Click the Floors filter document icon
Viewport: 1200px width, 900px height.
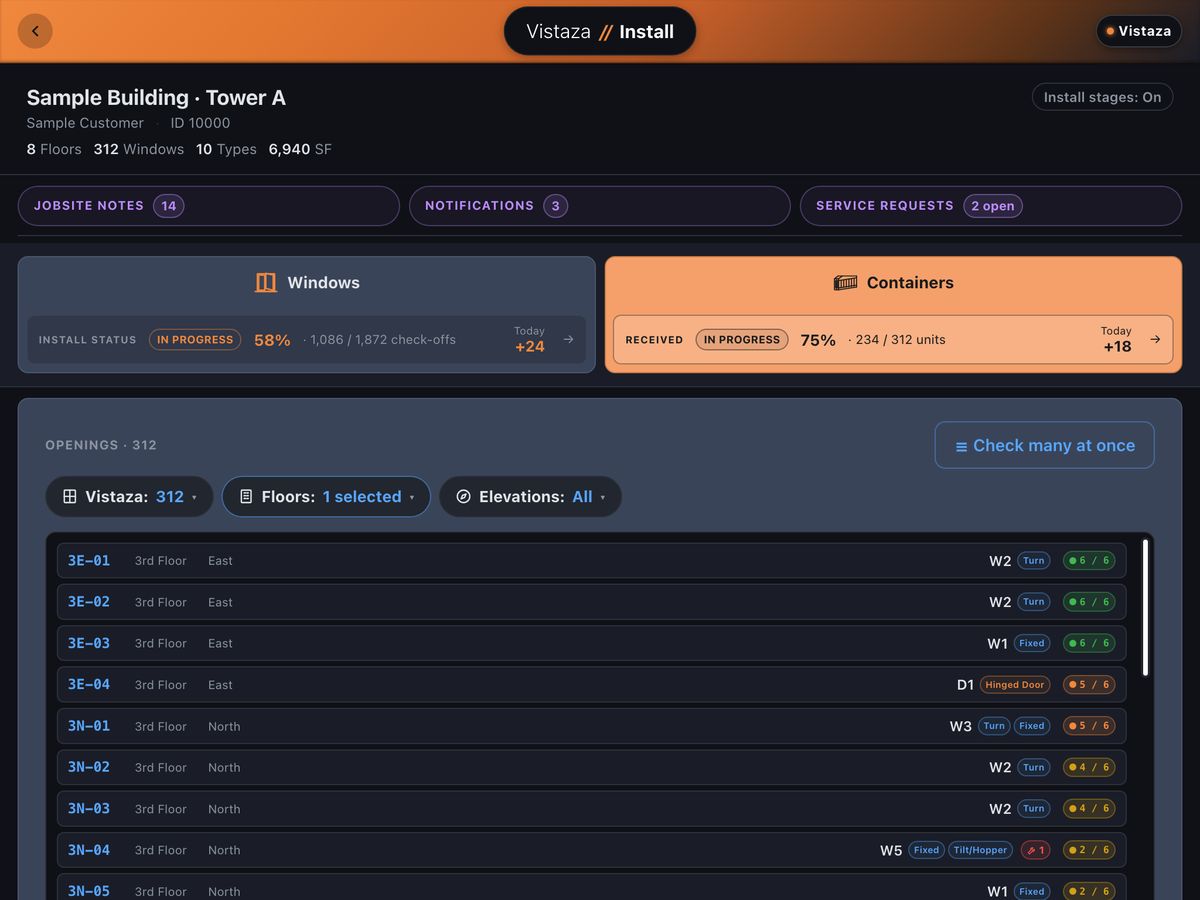coord(246,497)
